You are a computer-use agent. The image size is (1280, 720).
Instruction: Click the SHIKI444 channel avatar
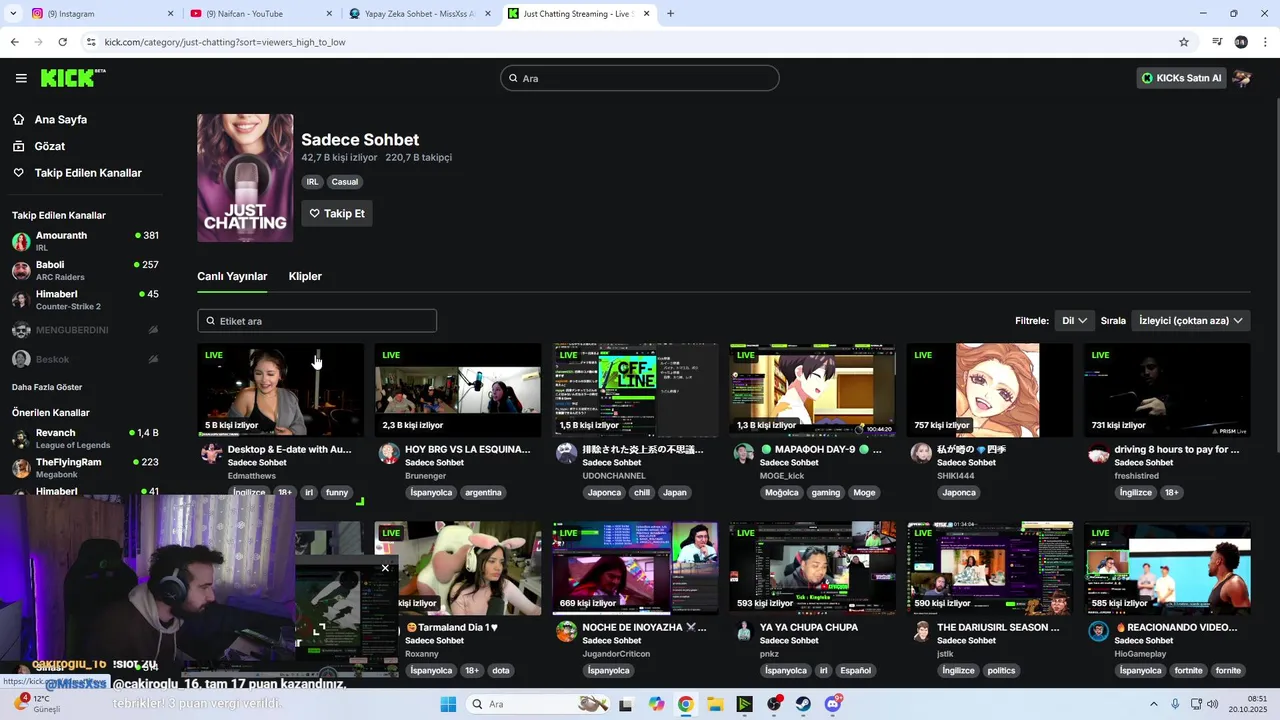921,453
